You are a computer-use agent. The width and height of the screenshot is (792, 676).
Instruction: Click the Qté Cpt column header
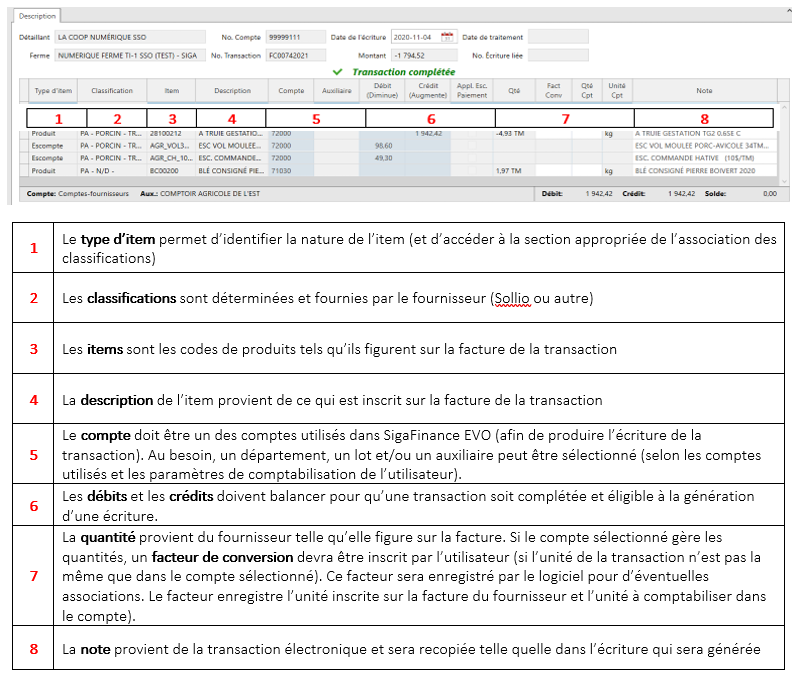point(587,91)
